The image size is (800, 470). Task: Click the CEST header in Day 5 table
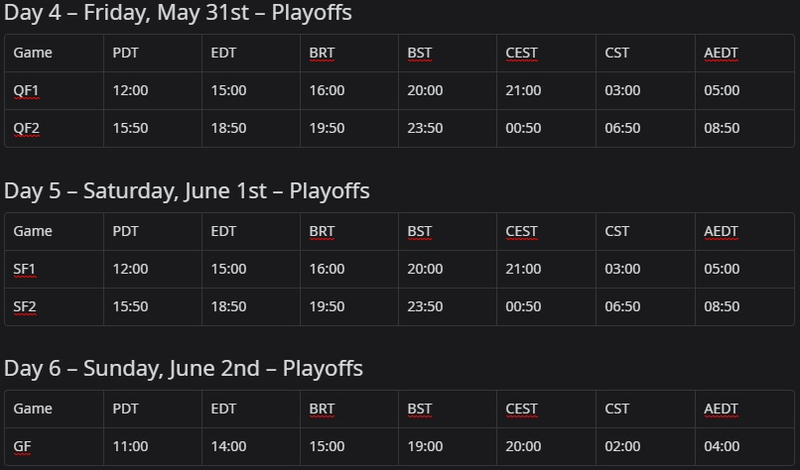521,231
